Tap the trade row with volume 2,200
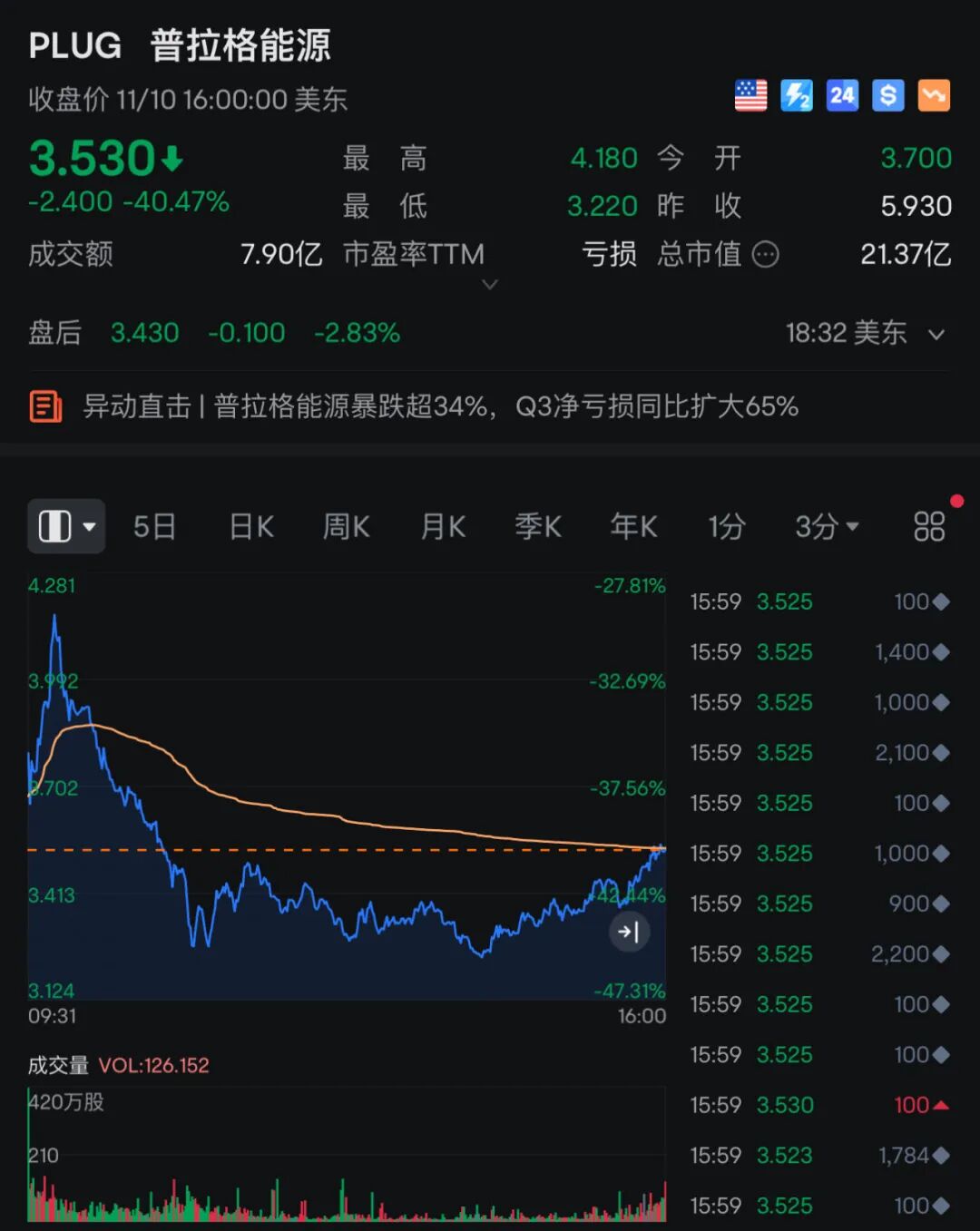The height and width of the screenshot is (1231, 980). click(x=820, y=954)
